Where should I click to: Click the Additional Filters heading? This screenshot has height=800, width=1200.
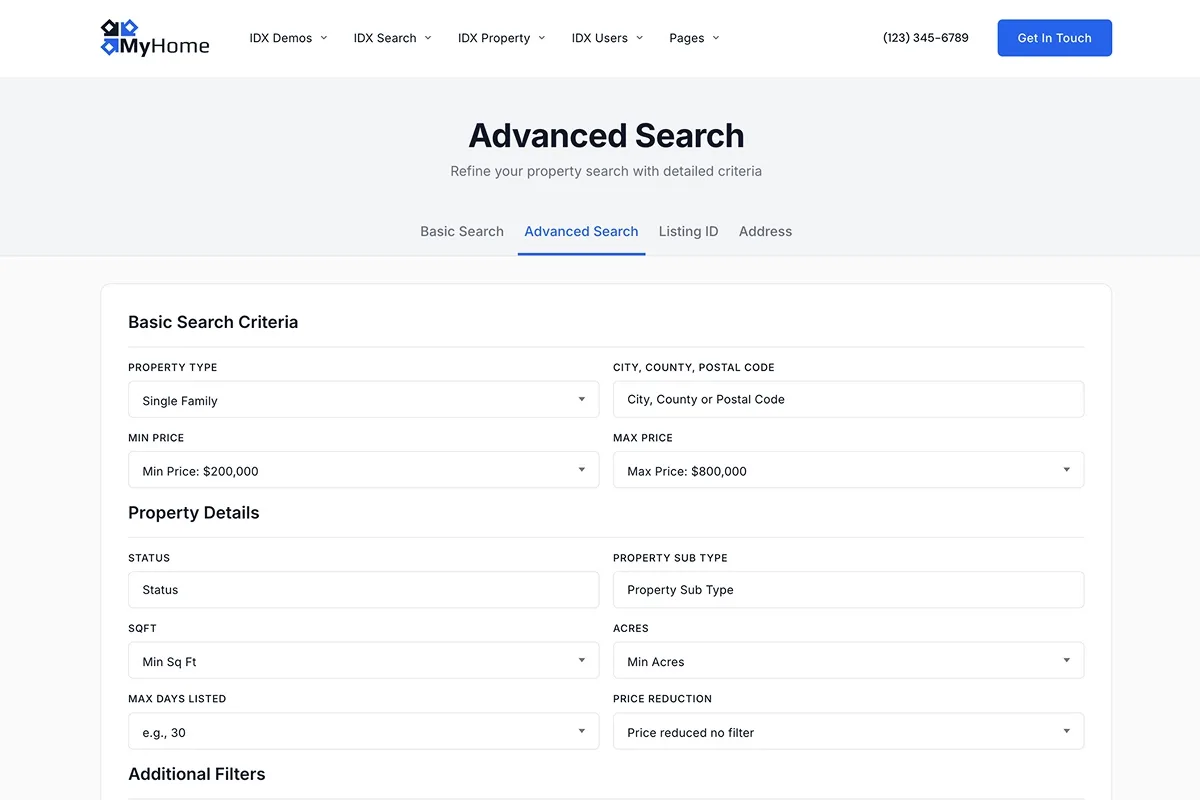coord(197,774)
